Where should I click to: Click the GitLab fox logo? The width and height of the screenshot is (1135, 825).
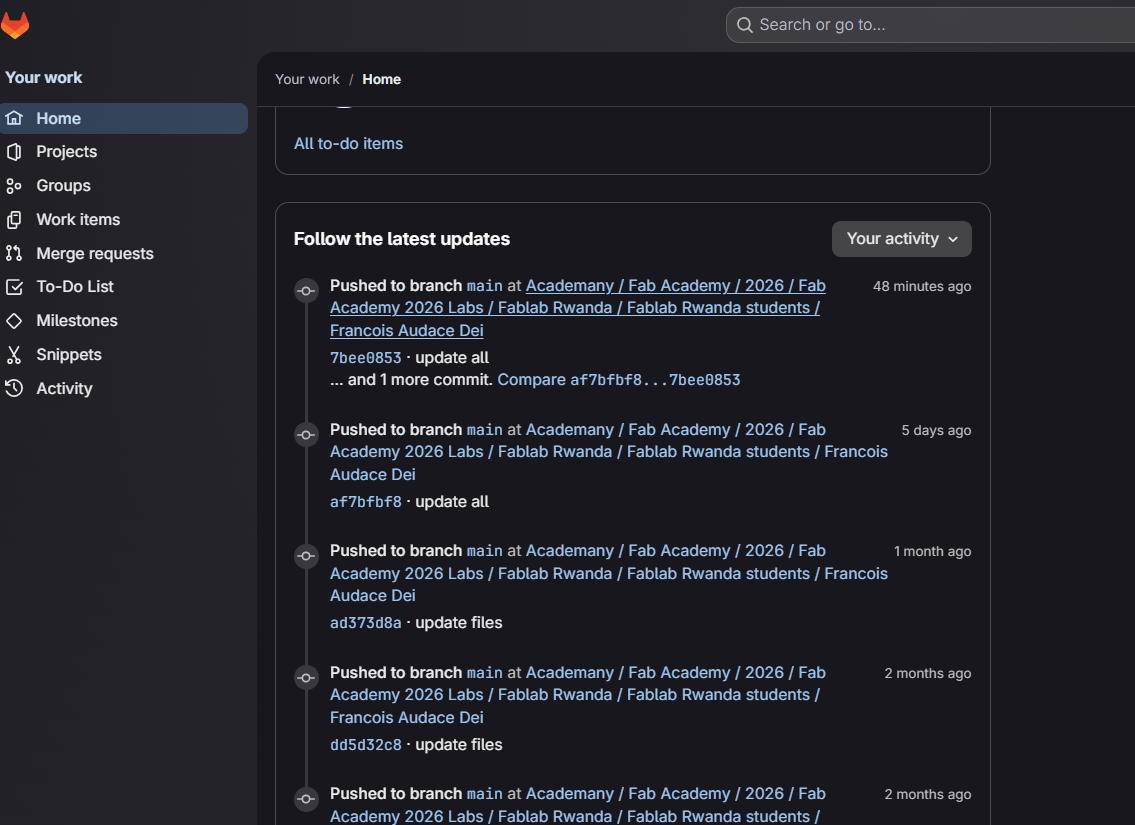coord(14,25)
